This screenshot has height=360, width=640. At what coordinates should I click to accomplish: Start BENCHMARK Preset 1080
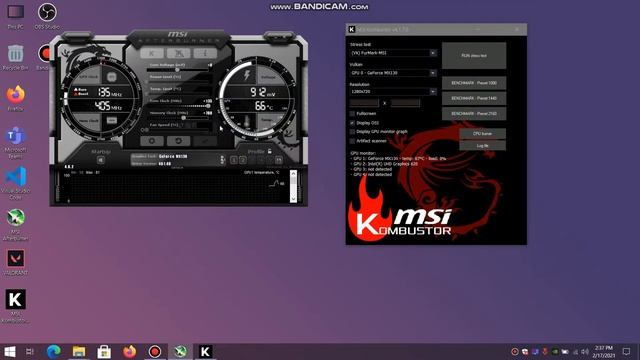coord(474,83)
